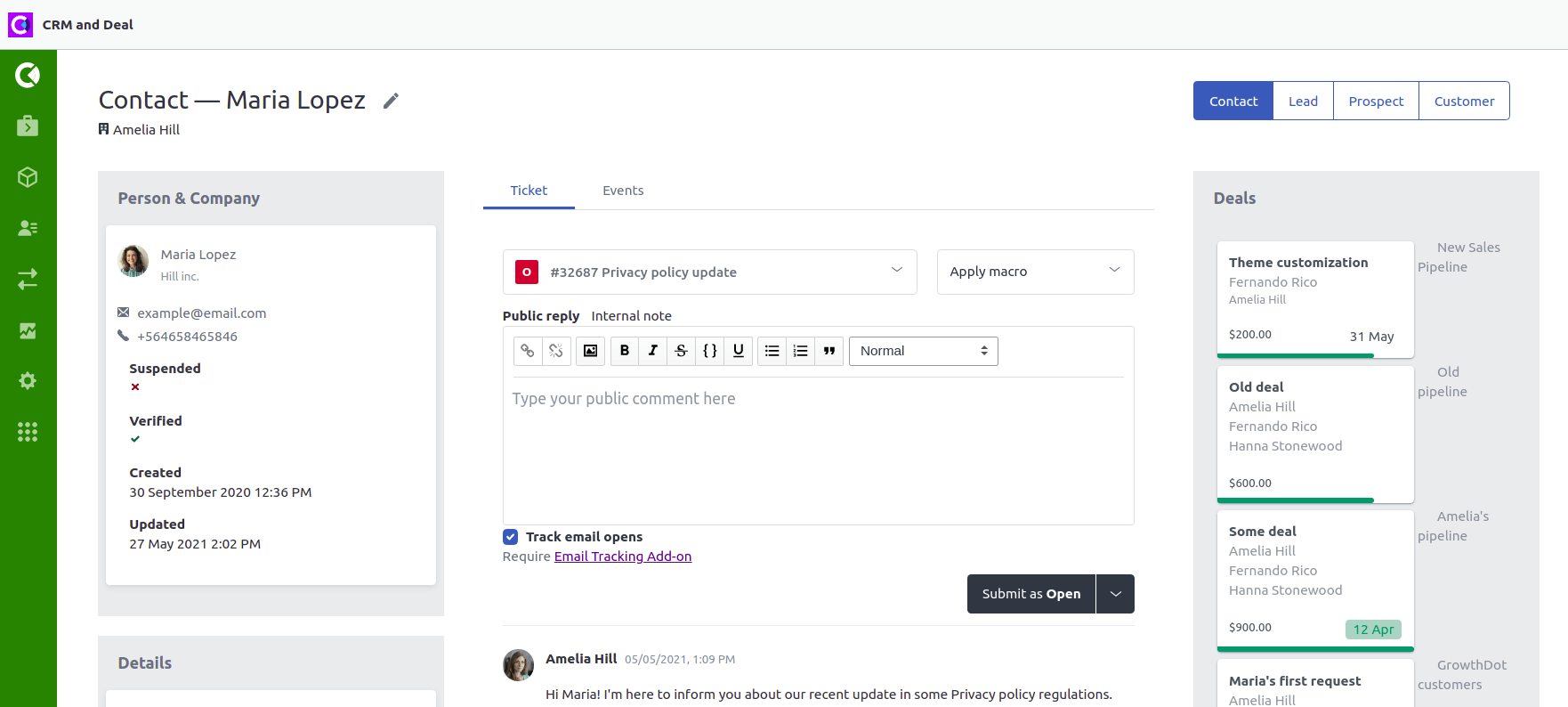Start a numbered list in the editor
1568x707 pixels.
[801, 351]
